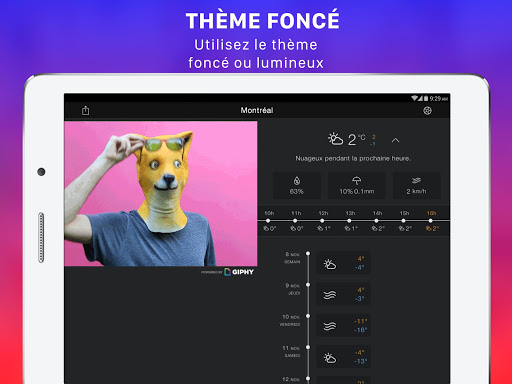Viewport: 512px width, 384px height.
Task: Select the partly cloudy current weather icon
Action: pyautogui.click(x=335, y=139)
